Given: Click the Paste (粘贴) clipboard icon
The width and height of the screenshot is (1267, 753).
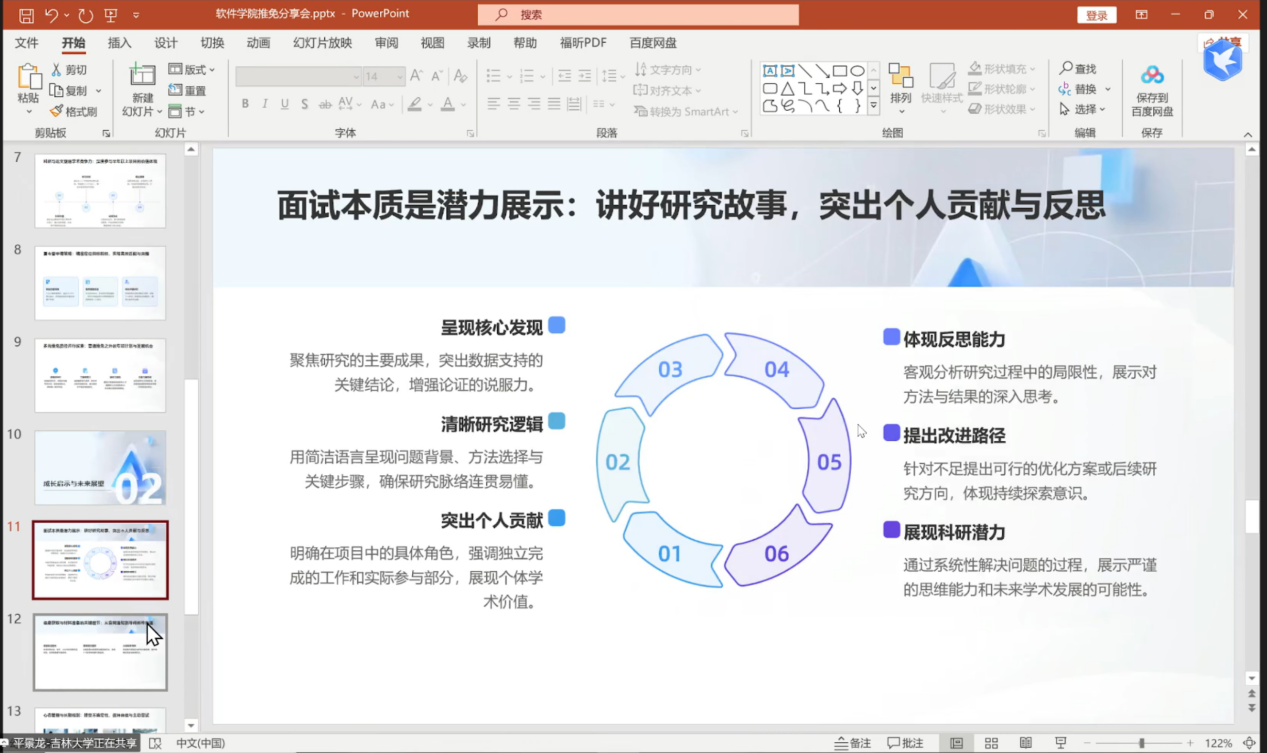Looking at the screenshot, I should 28,77.
